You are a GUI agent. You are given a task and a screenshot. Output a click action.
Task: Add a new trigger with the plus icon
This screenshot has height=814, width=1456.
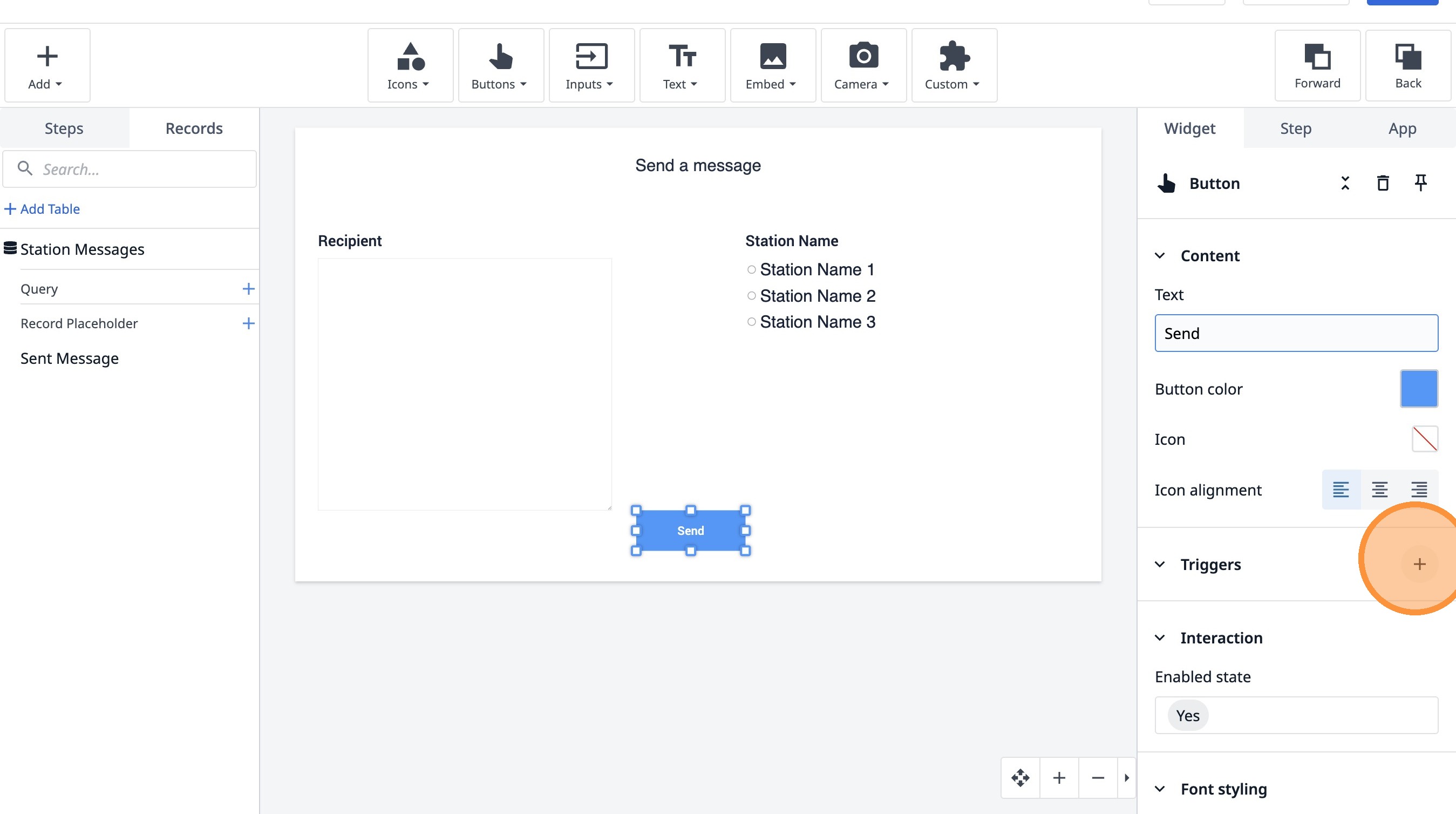tap(1419, 564)
